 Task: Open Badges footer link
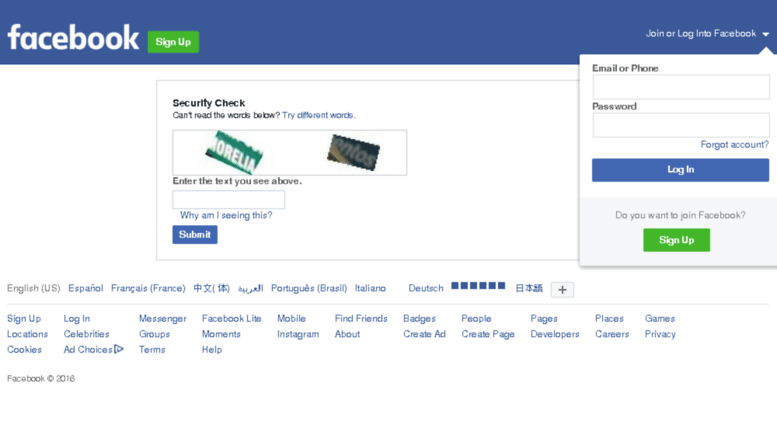pyautogui.click(x=419, y=318)
